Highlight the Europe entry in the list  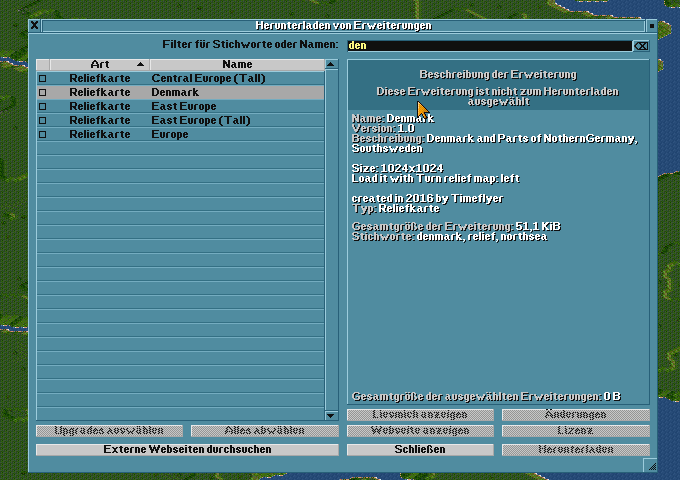(169, 134)
